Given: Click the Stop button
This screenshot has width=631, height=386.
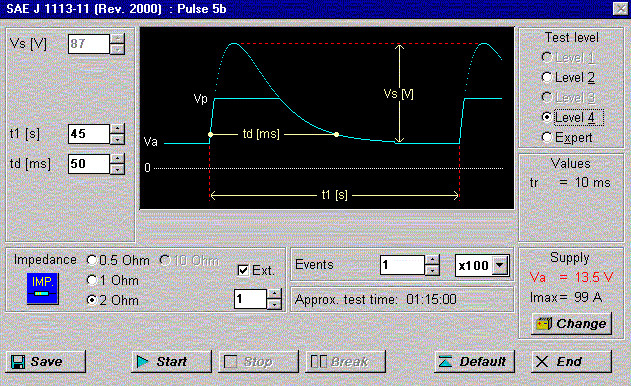Looking at the screenshot, I should click(x=258, y=361).
